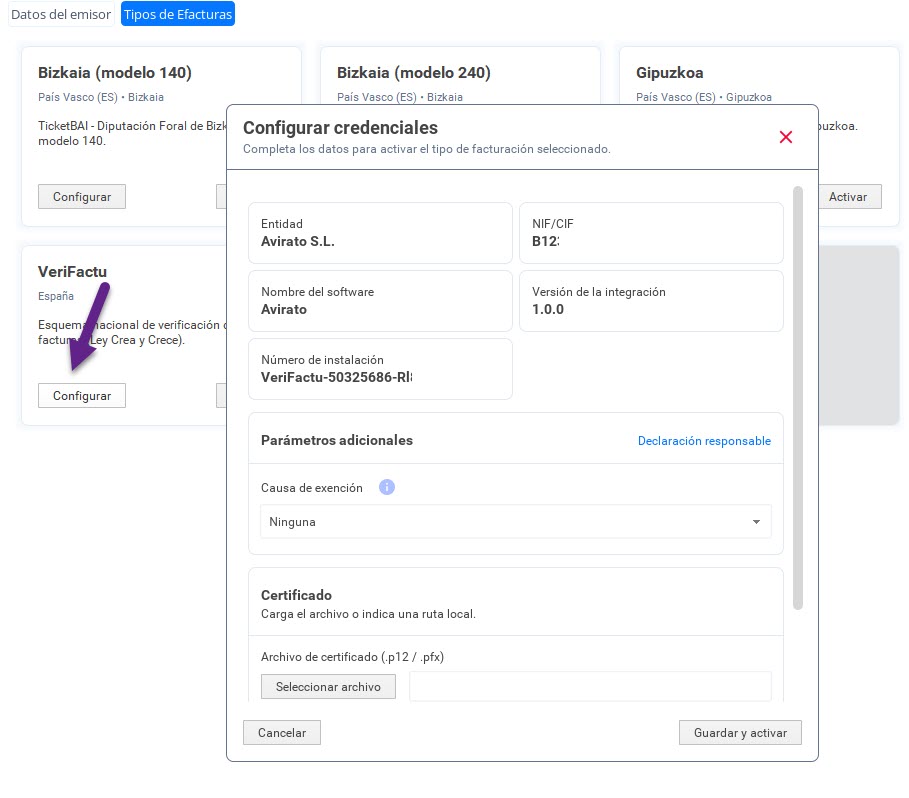Activate the Gipuzkoa invoice type
Screen dimensions: 909x798
tap(848, 197)
